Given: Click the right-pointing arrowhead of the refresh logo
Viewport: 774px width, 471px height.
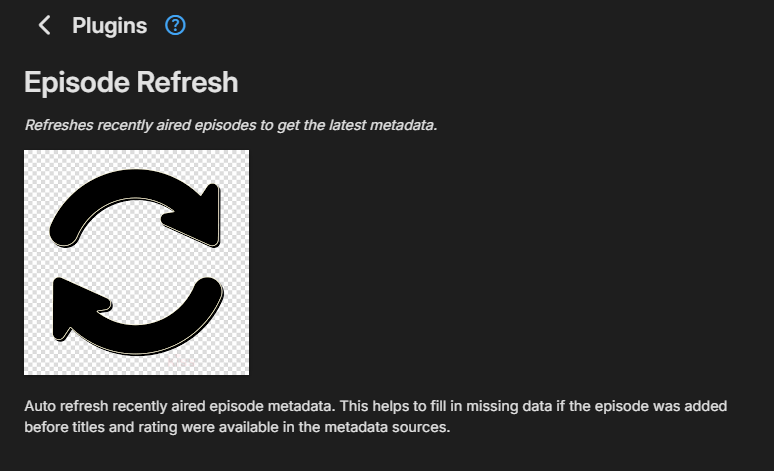Looking at the screenshot, I should click(207, 214).
